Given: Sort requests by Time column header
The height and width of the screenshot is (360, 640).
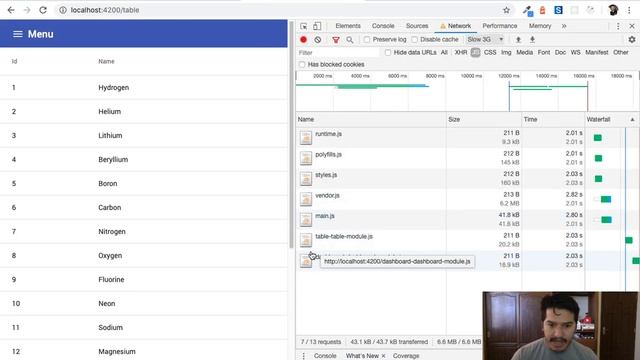Looking at the screenshot, I should 553,120.
